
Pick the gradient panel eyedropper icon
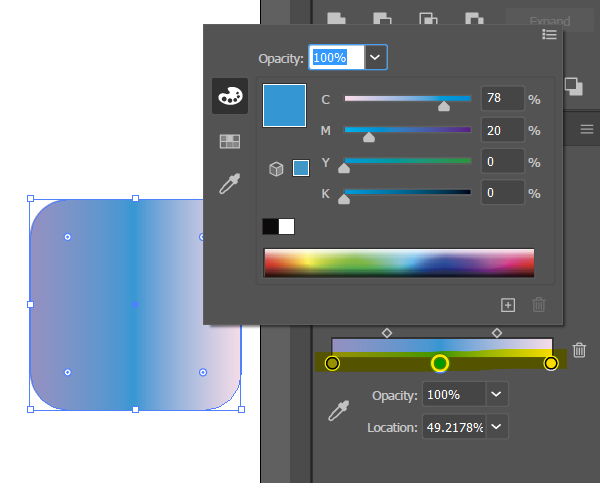click(339, 411)
